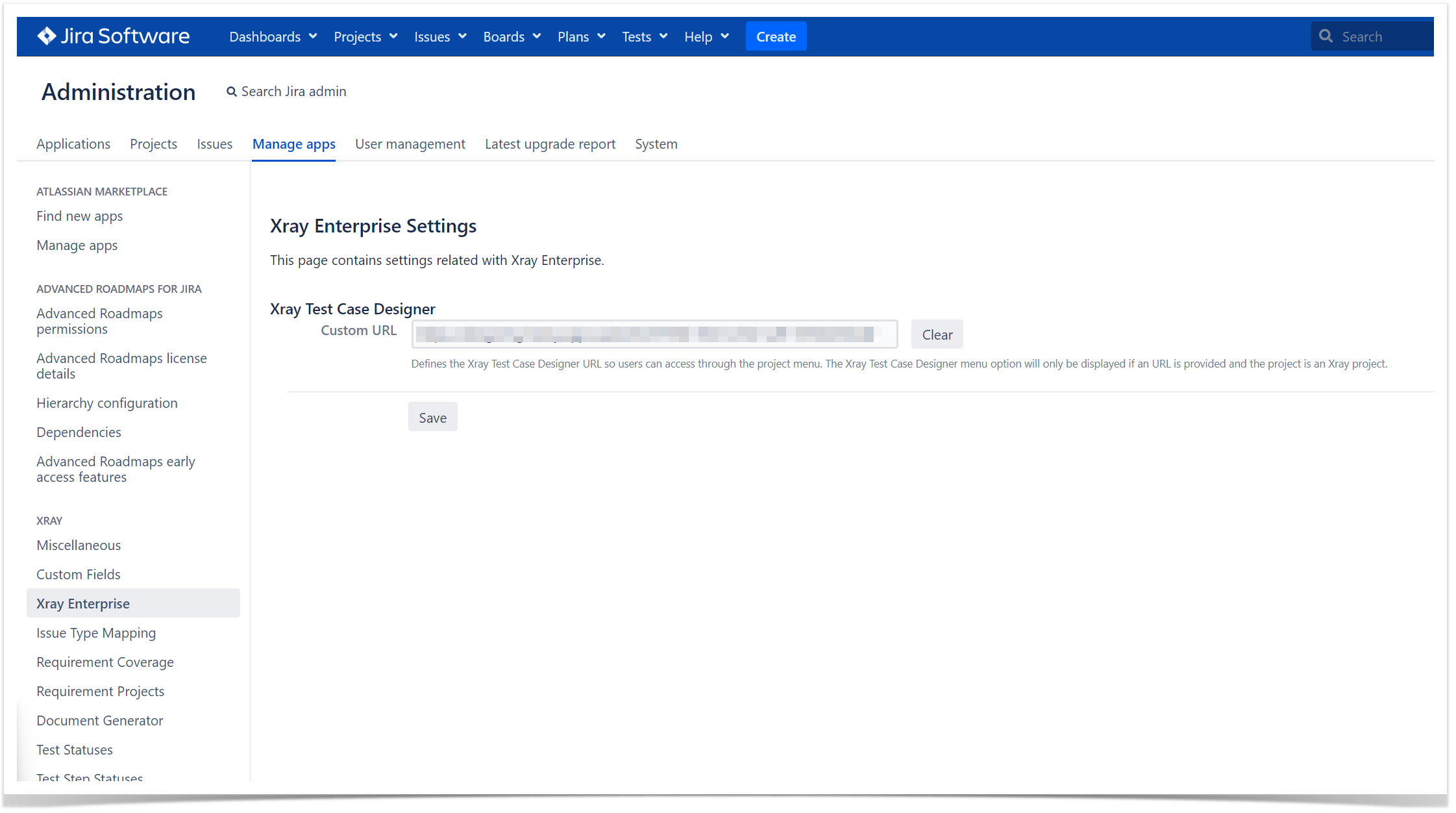
Task: Open the Projects dropdown in top navigation
Action: [x=365, y=37]
